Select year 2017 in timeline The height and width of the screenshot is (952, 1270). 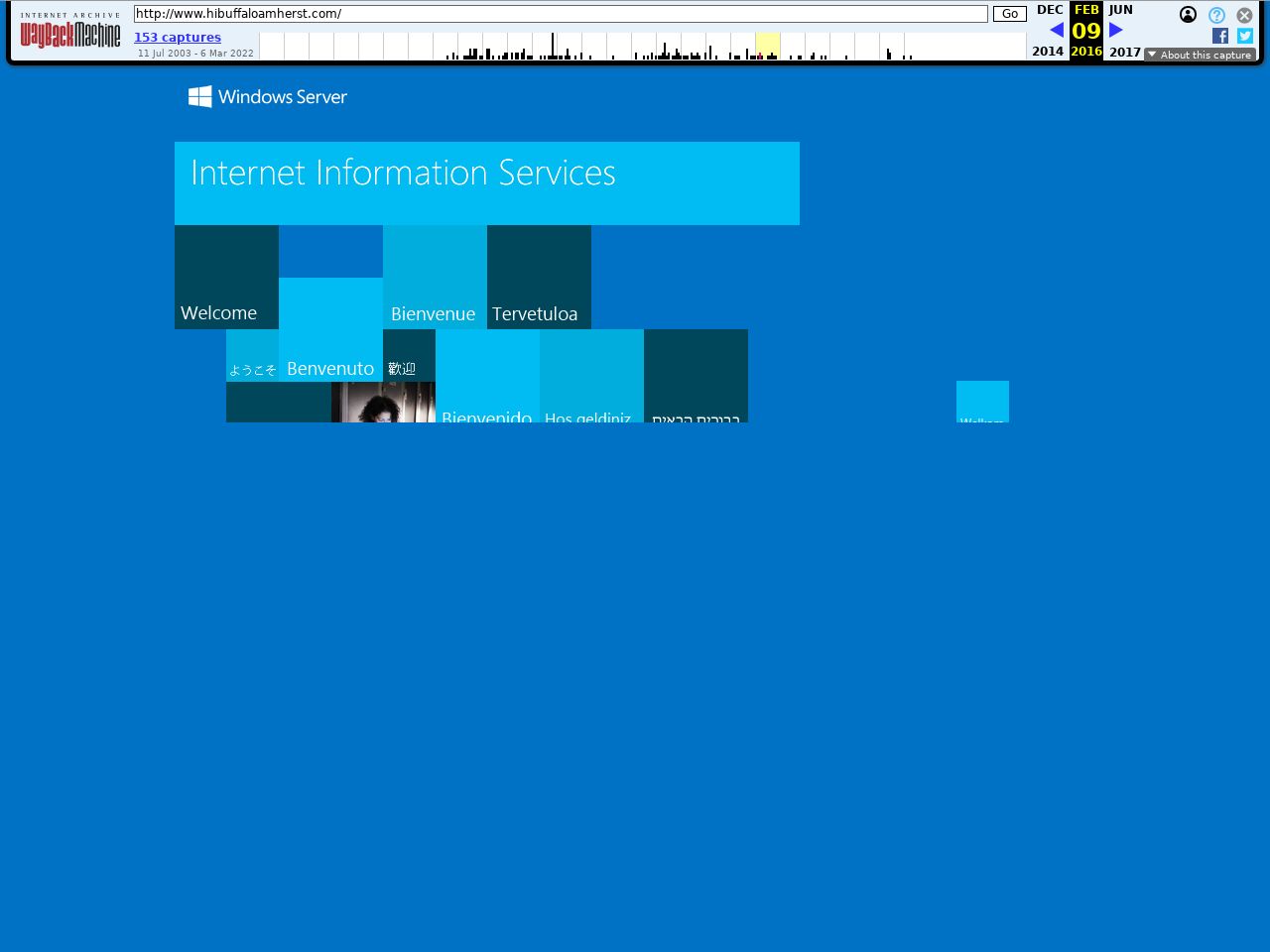click(x=1125, y=52)
